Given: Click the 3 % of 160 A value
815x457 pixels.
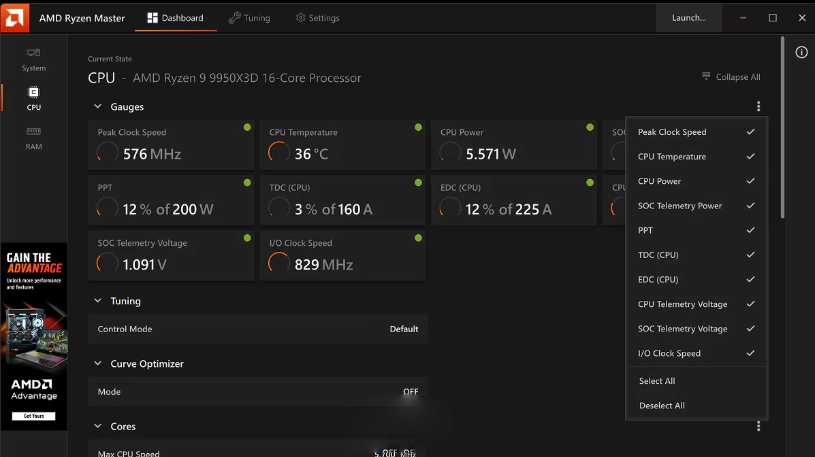Looking at the screenshot, I should click(333, 209).
